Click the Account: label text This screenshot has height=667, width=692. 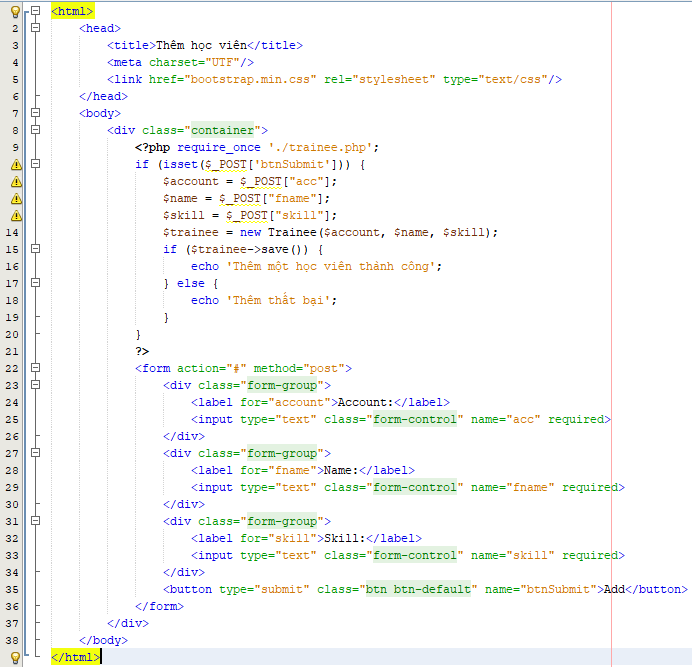[x=365, y=403]
